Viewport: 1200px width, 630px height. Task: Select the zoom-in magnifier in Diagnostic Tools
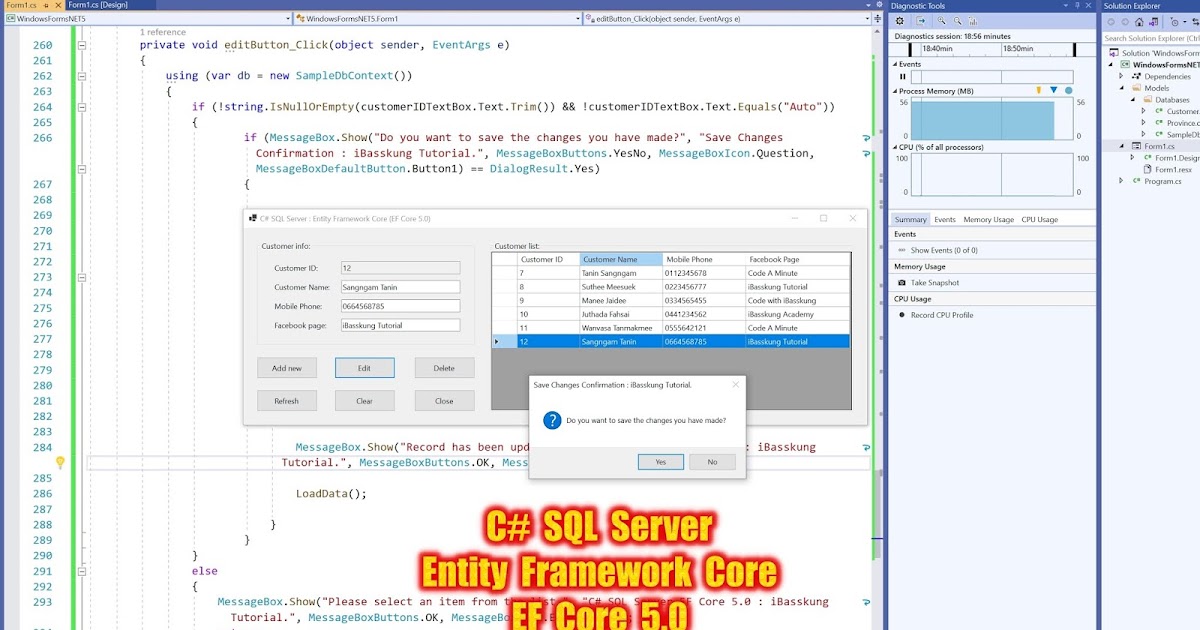click(x=942, y=21)
